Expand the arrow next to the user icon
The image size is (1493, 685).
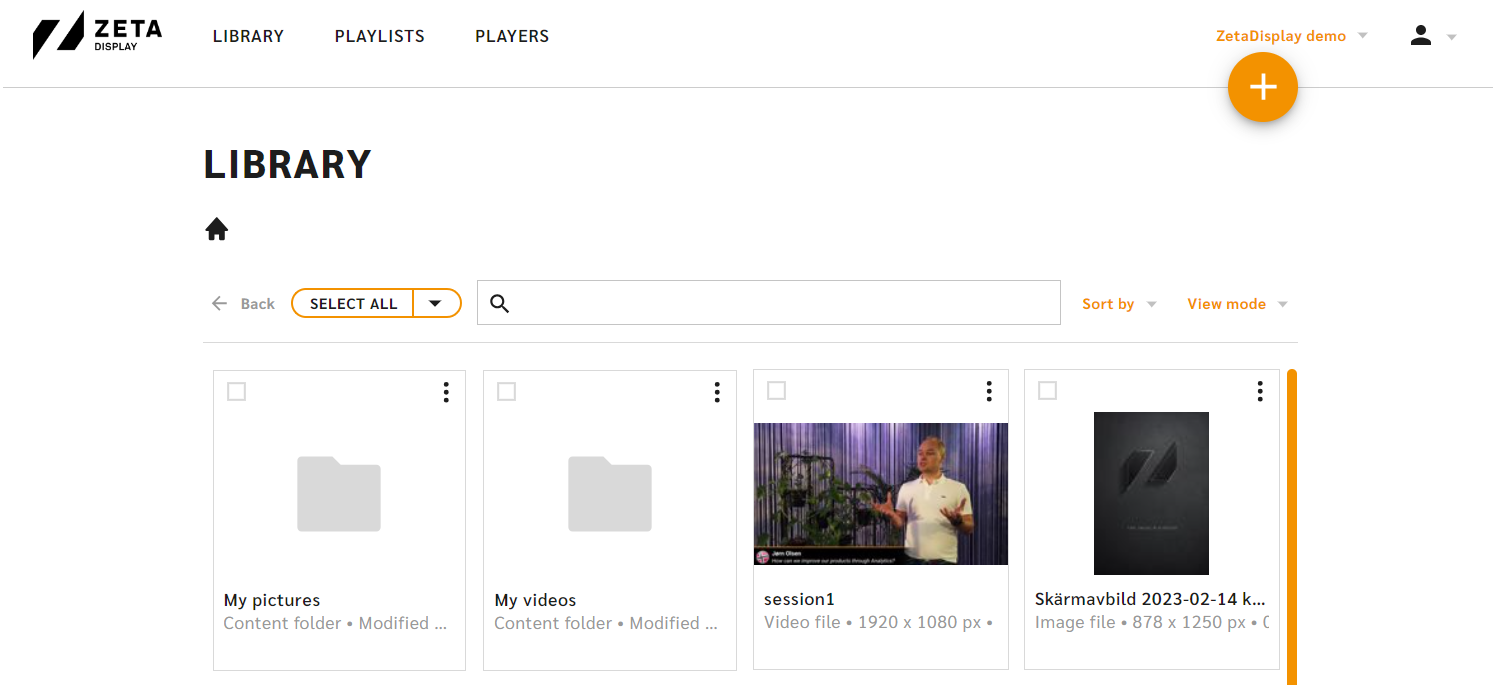[1452, 37]
